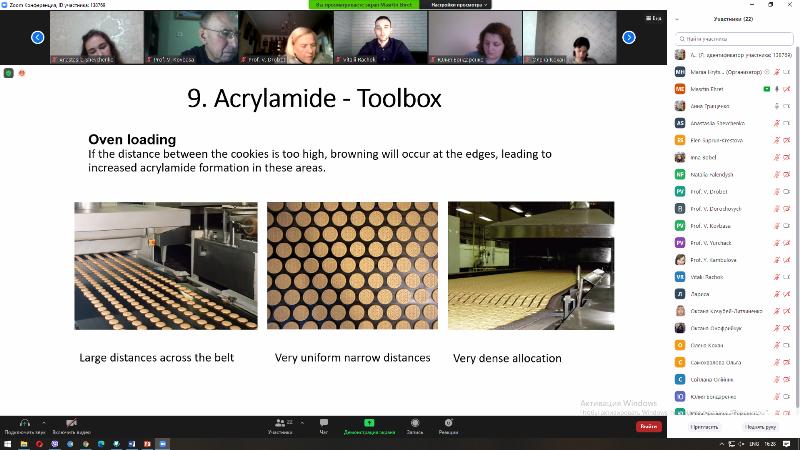
Task: Show previous video thumbnails with left arrow
Action: point(38,37)
